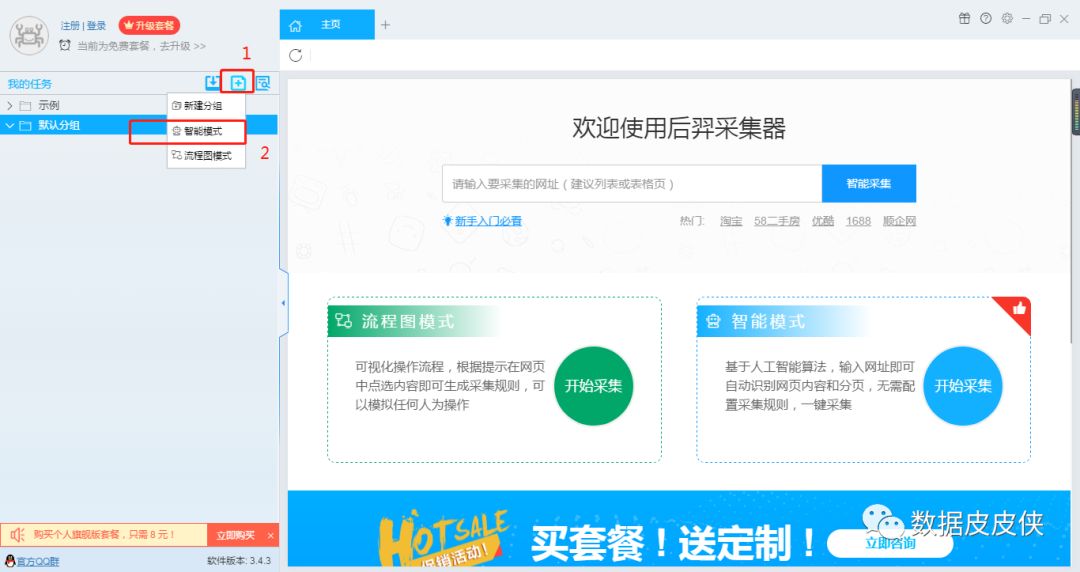Open a new tab with the plus button
1080x572 pixels.
(x=385, y=25)
